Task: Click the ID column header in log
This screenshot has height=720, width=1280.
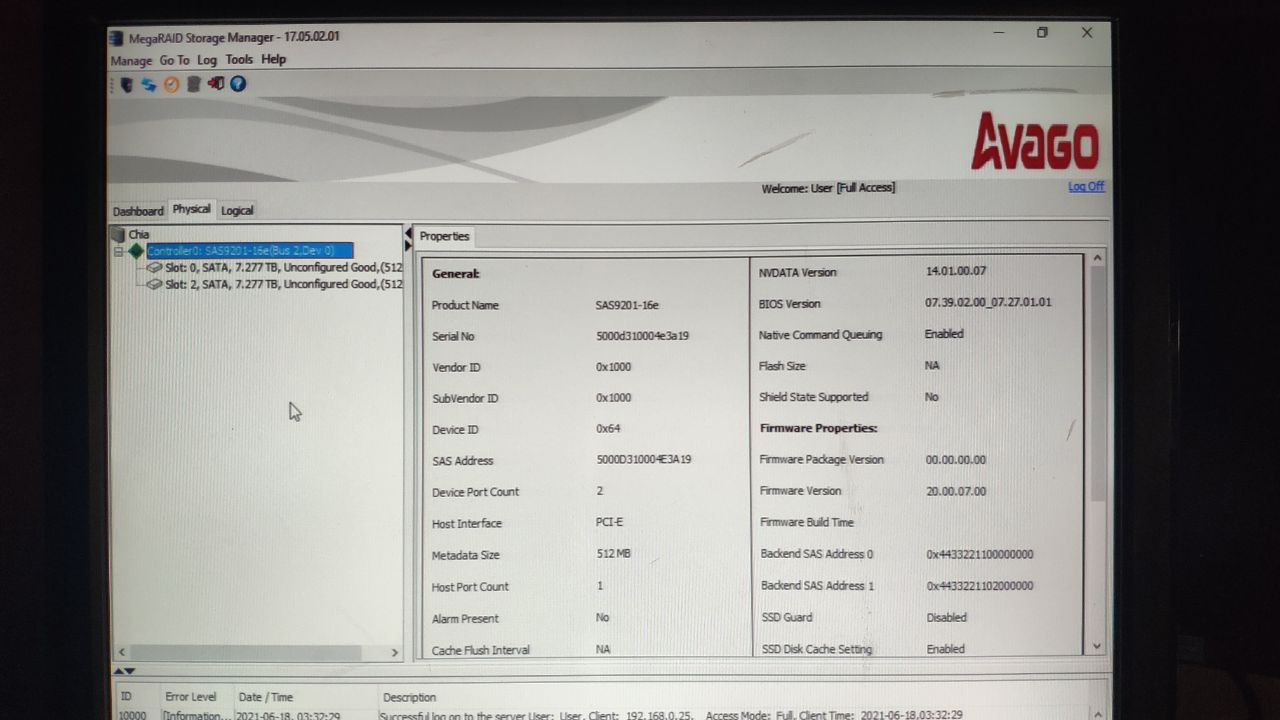Action: 126,697
